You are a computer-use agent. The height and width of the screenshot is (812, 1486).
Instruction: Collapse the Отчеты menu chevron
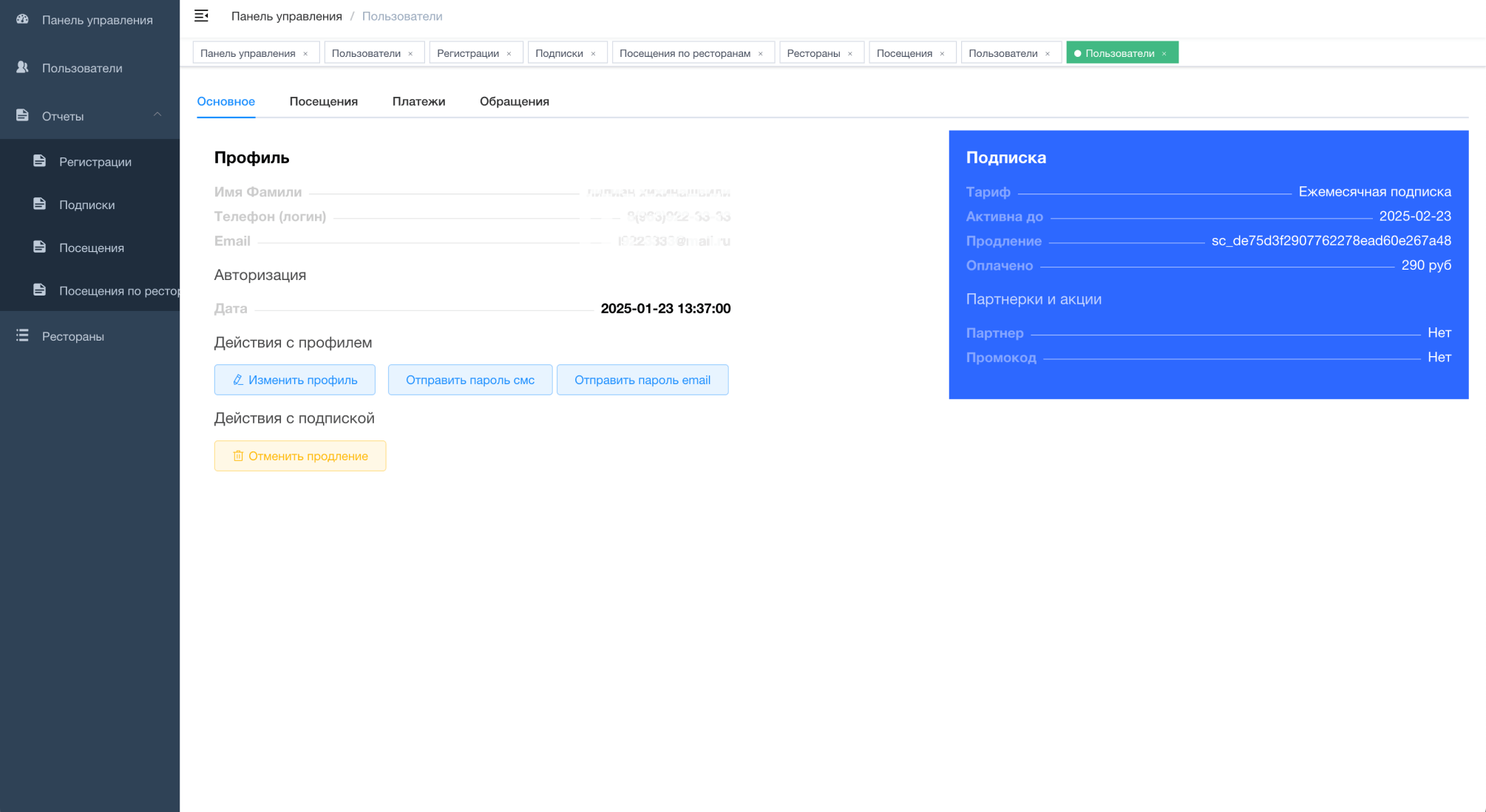pos(157,115)
